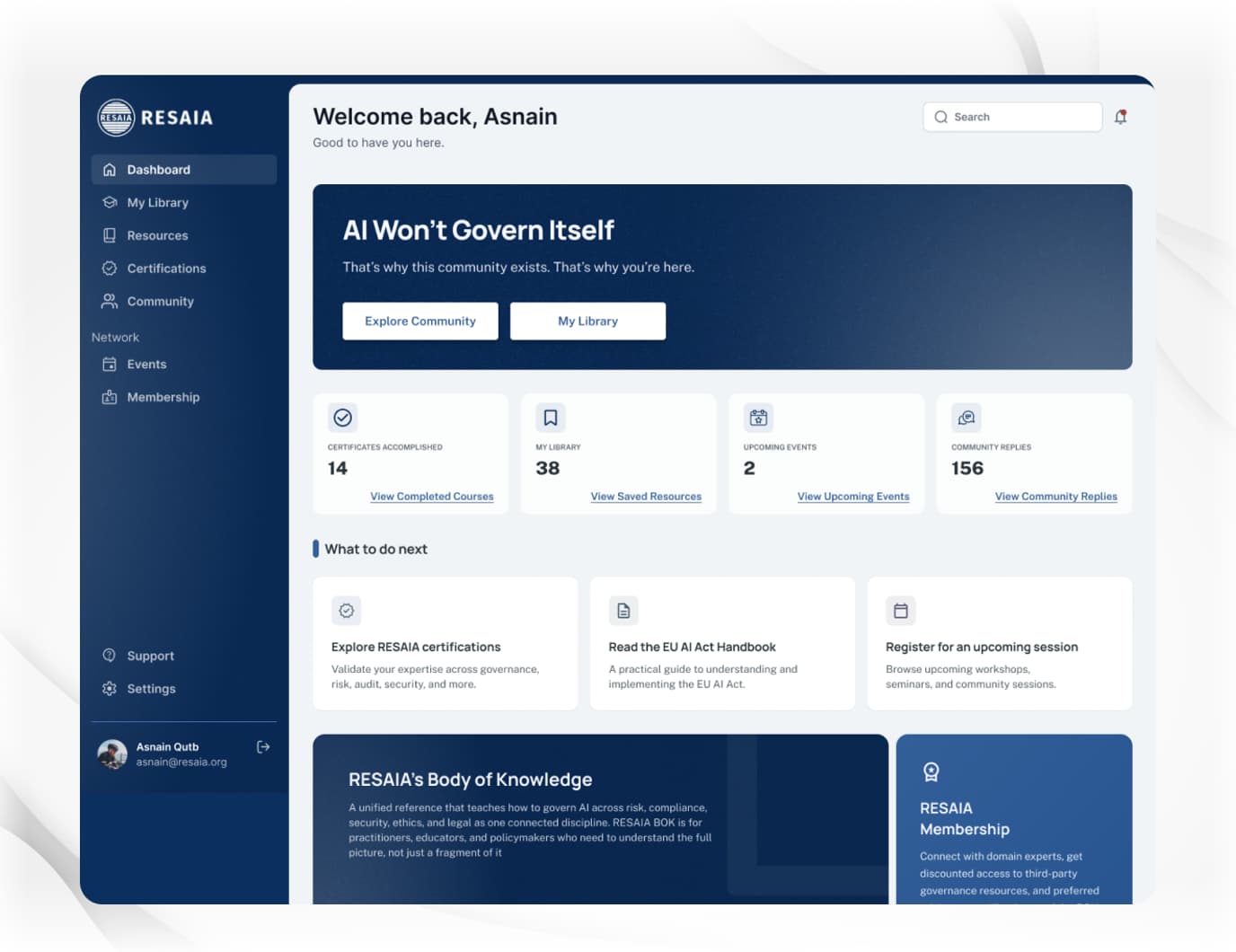Click the certificates count 14
Viewport: 1236px width, 952px height.
click(338, 469)
